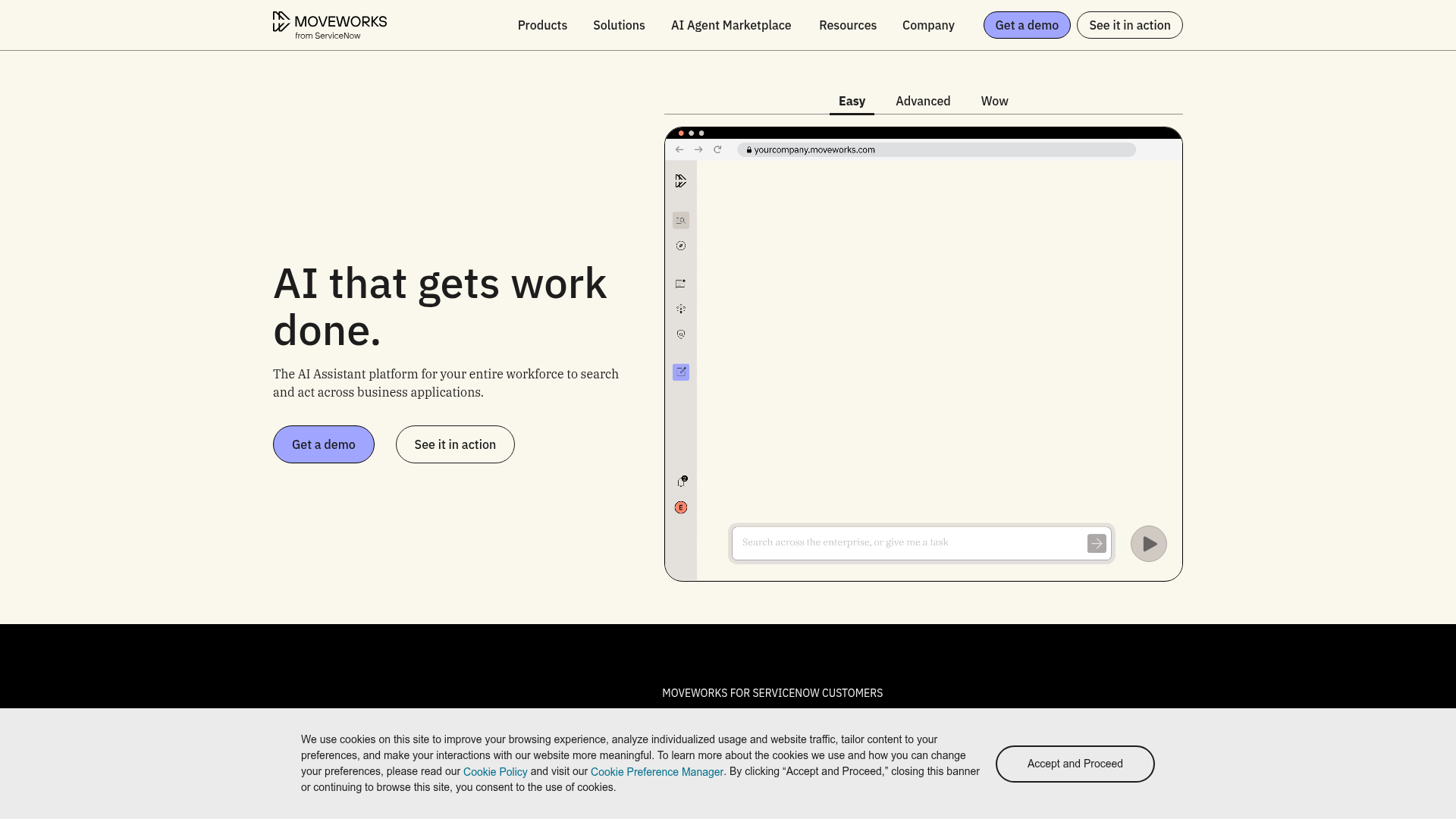
Task: Open the compass explore icon in demo sidebar
Action: [681, 246]
